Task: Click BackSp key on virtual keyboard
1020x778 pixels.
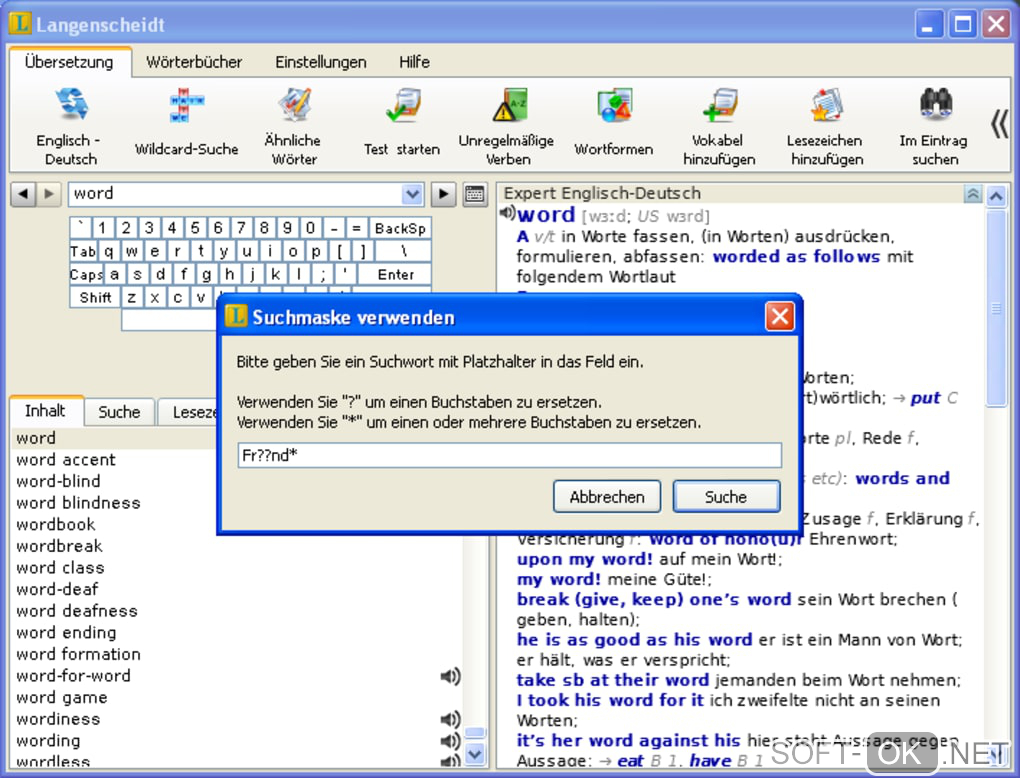Action: click(400, 228)
